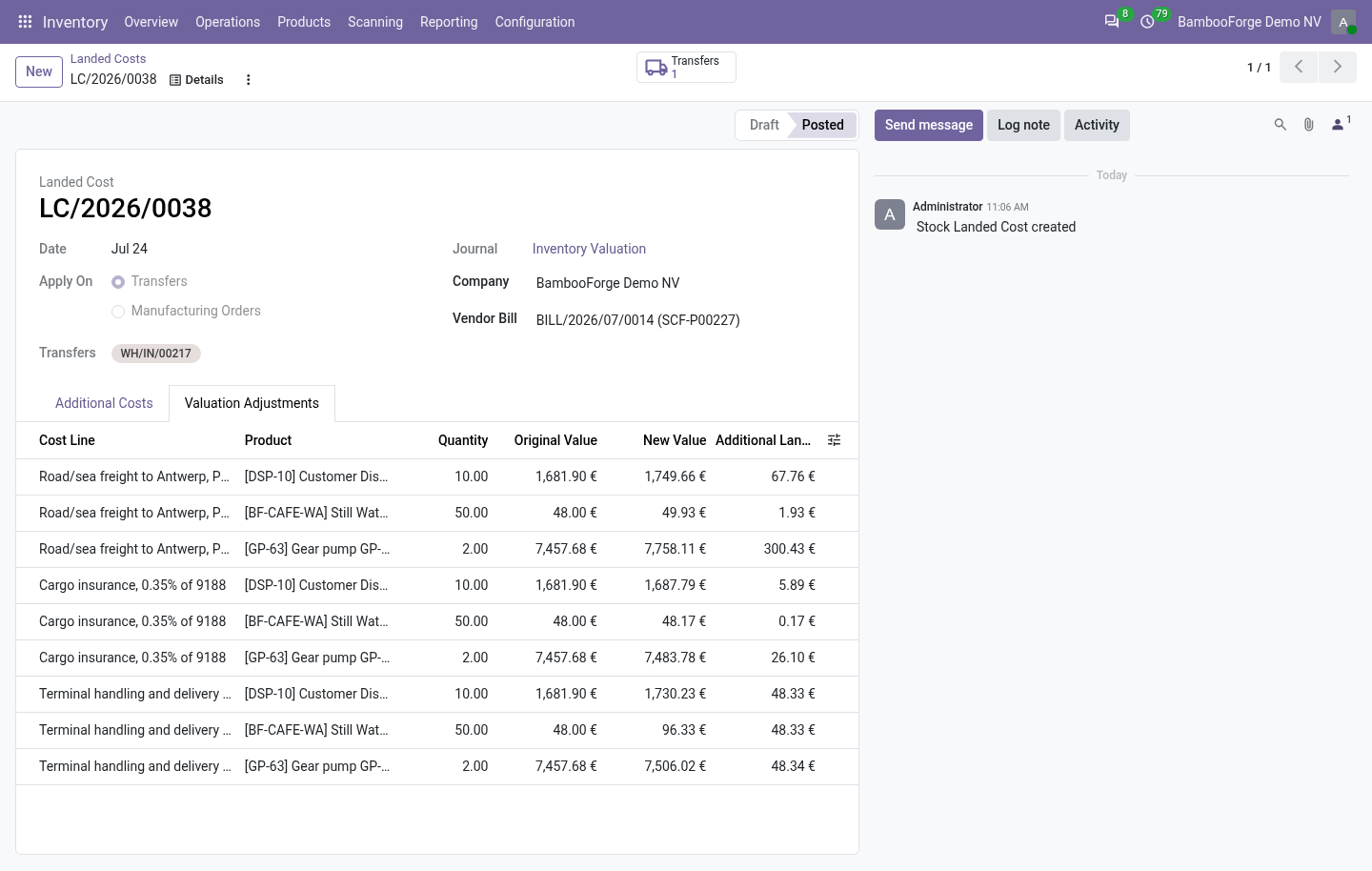Open the attachments paperclip
This screenshot has height=871, width=1372.
tap(1309, 125)
